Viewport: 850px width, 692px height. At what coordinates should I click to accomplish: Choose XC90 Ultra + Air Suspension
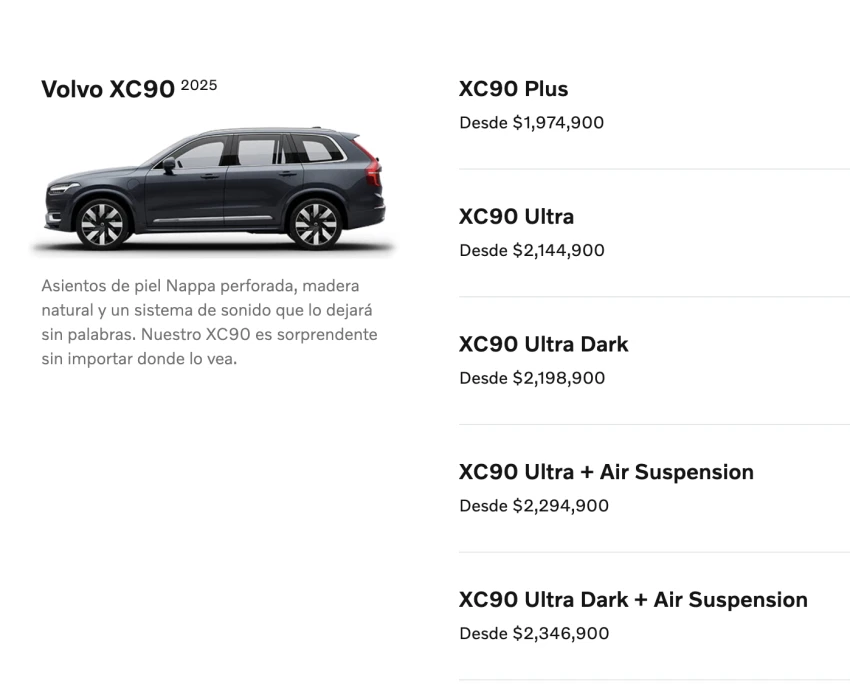606,472
